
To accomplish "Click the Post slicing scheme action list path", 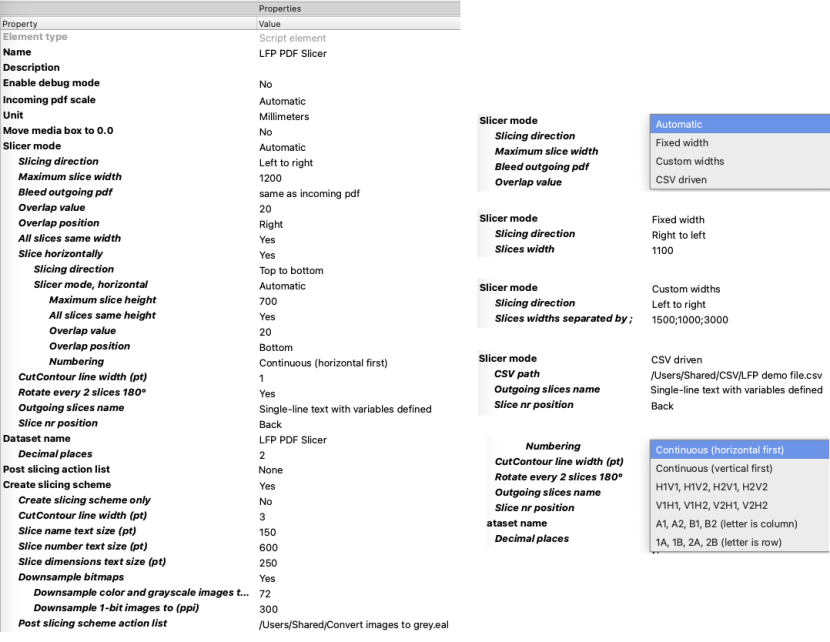I will [x=353, y=624].
